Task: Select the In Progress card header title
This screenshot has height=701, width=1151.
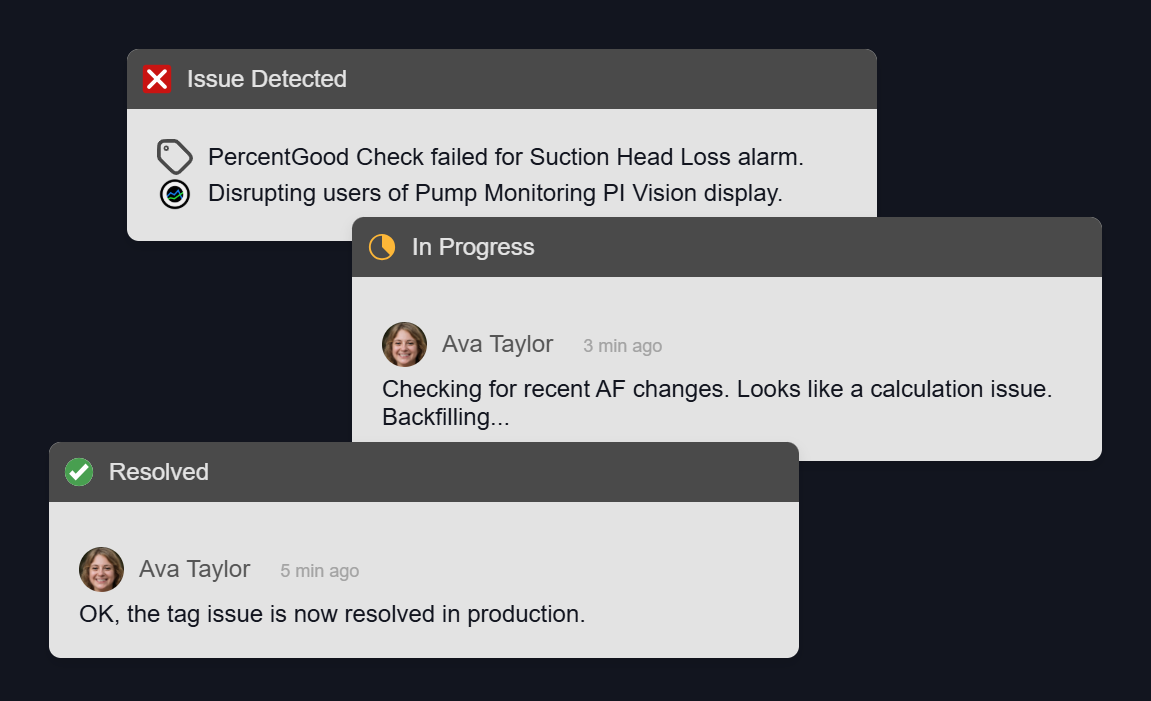Action: pos(473,247)
